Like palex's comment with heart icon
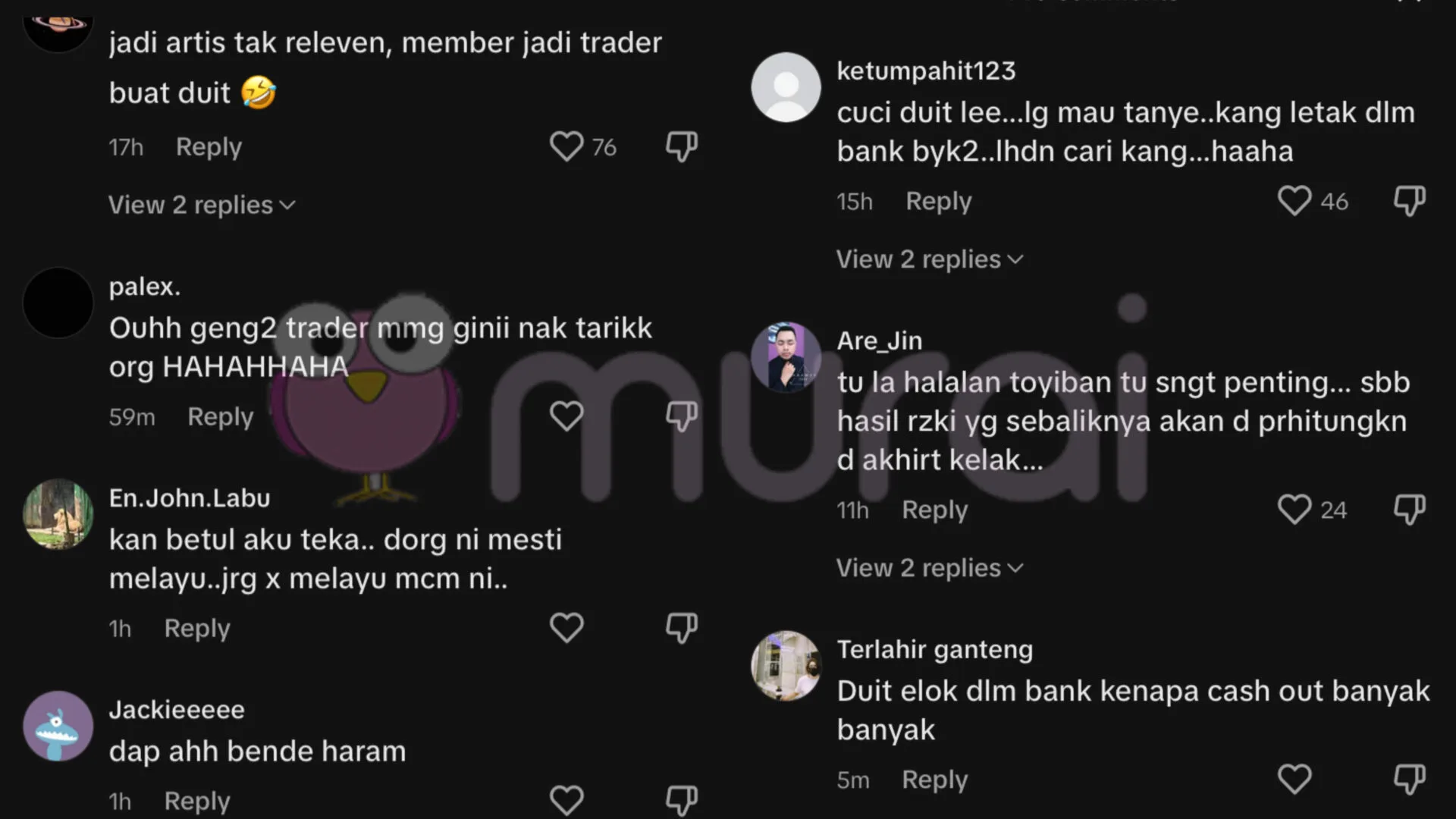This screenshot has height=819, width=1456. 566,416
